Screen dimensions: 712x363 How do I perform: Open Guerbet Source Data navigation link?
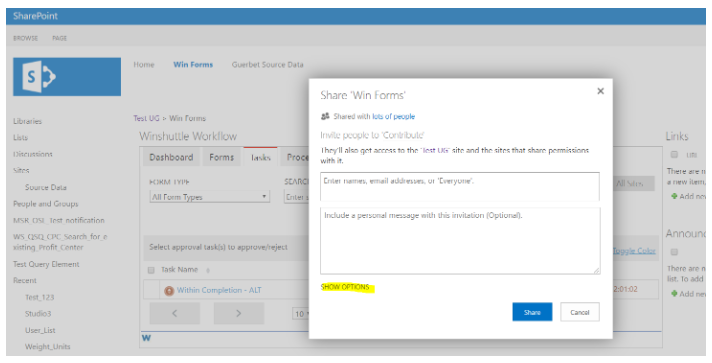(267, 65)
